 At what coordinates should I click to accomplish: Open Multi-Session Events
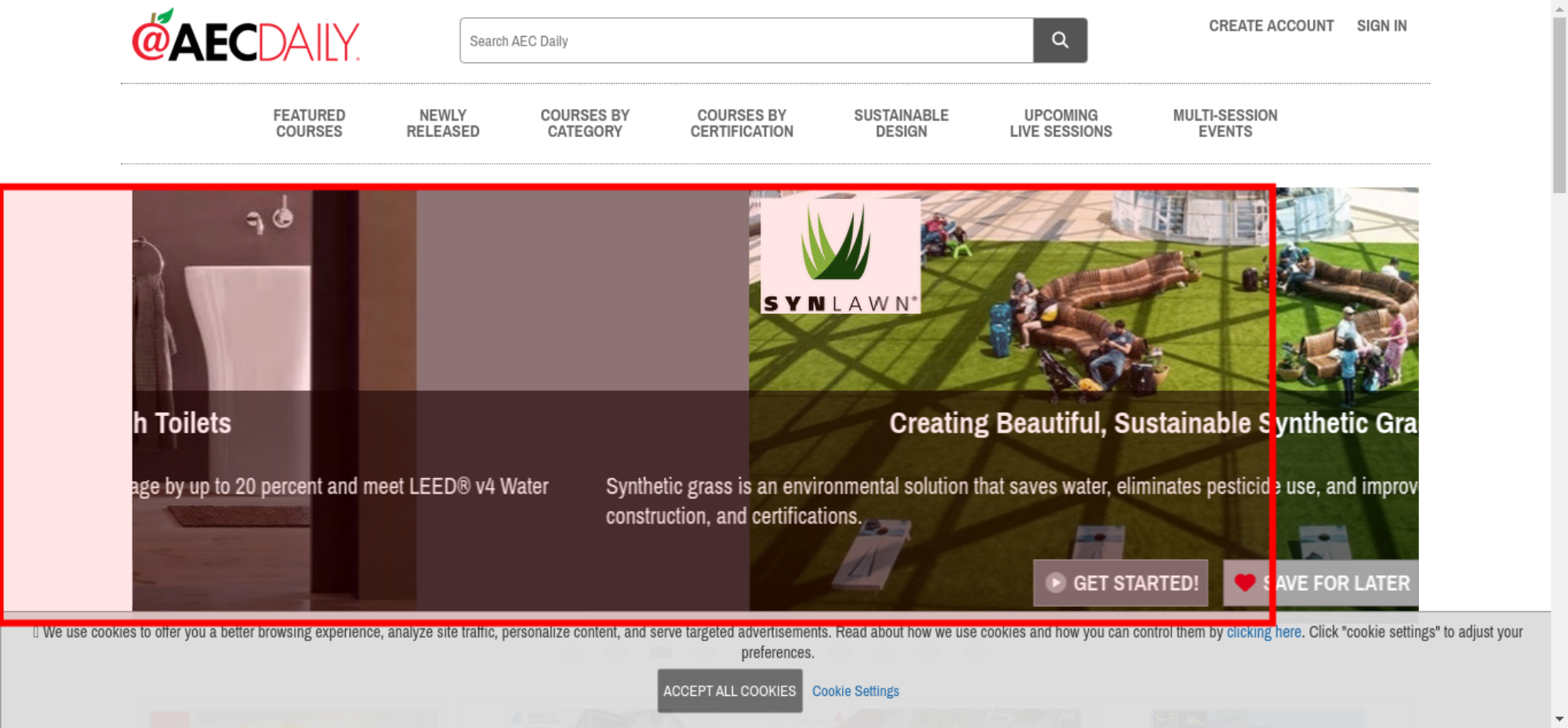pyautogui.click(x=1225, y=124)
